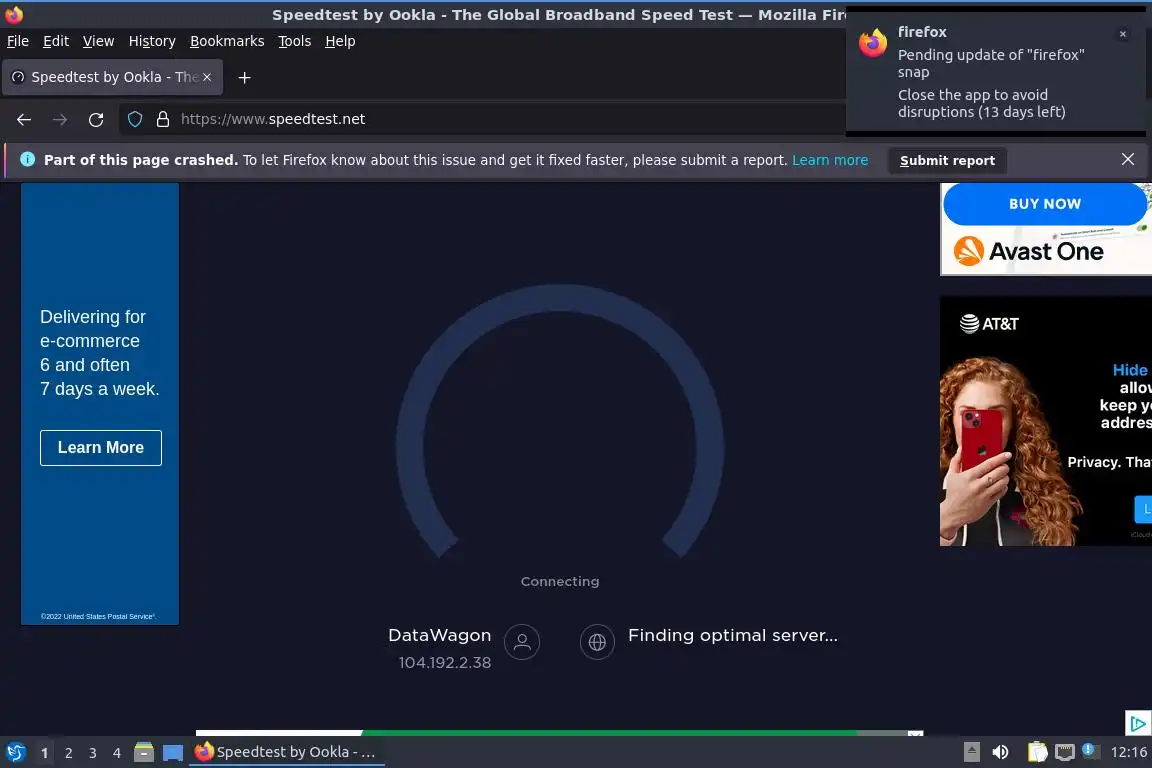Click the globe server icon
The height and width of the screenshot is (768, 1152).
coord(597,642)
